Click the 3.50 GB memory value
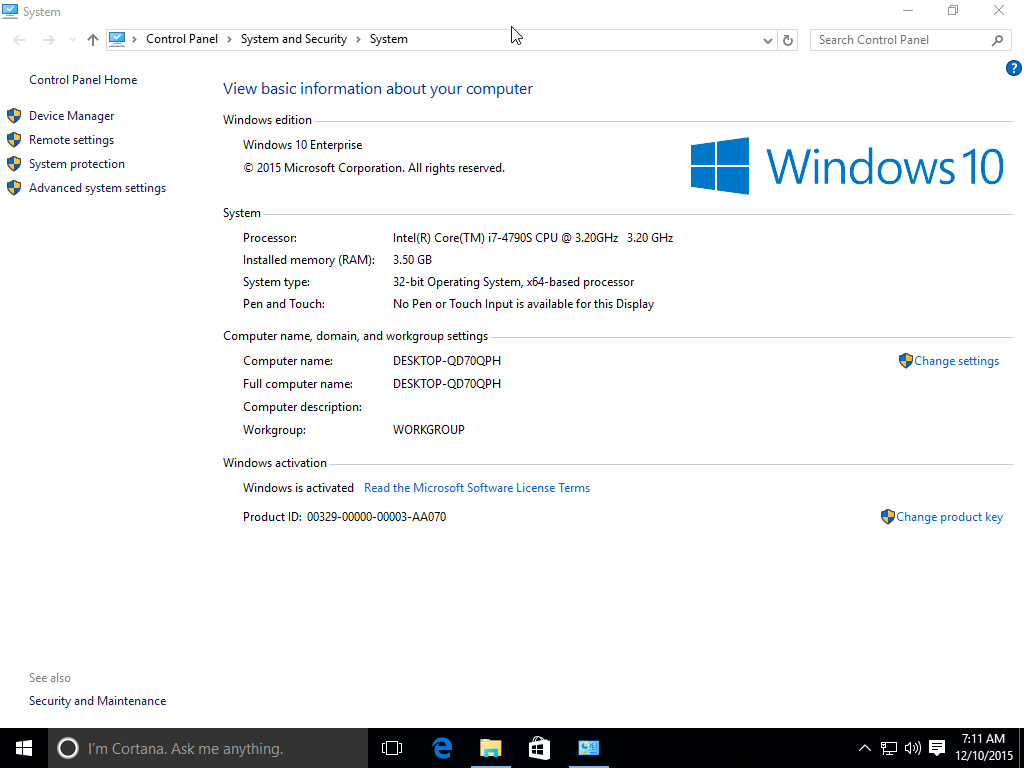 pyautogui.click(x=412, y=260)
